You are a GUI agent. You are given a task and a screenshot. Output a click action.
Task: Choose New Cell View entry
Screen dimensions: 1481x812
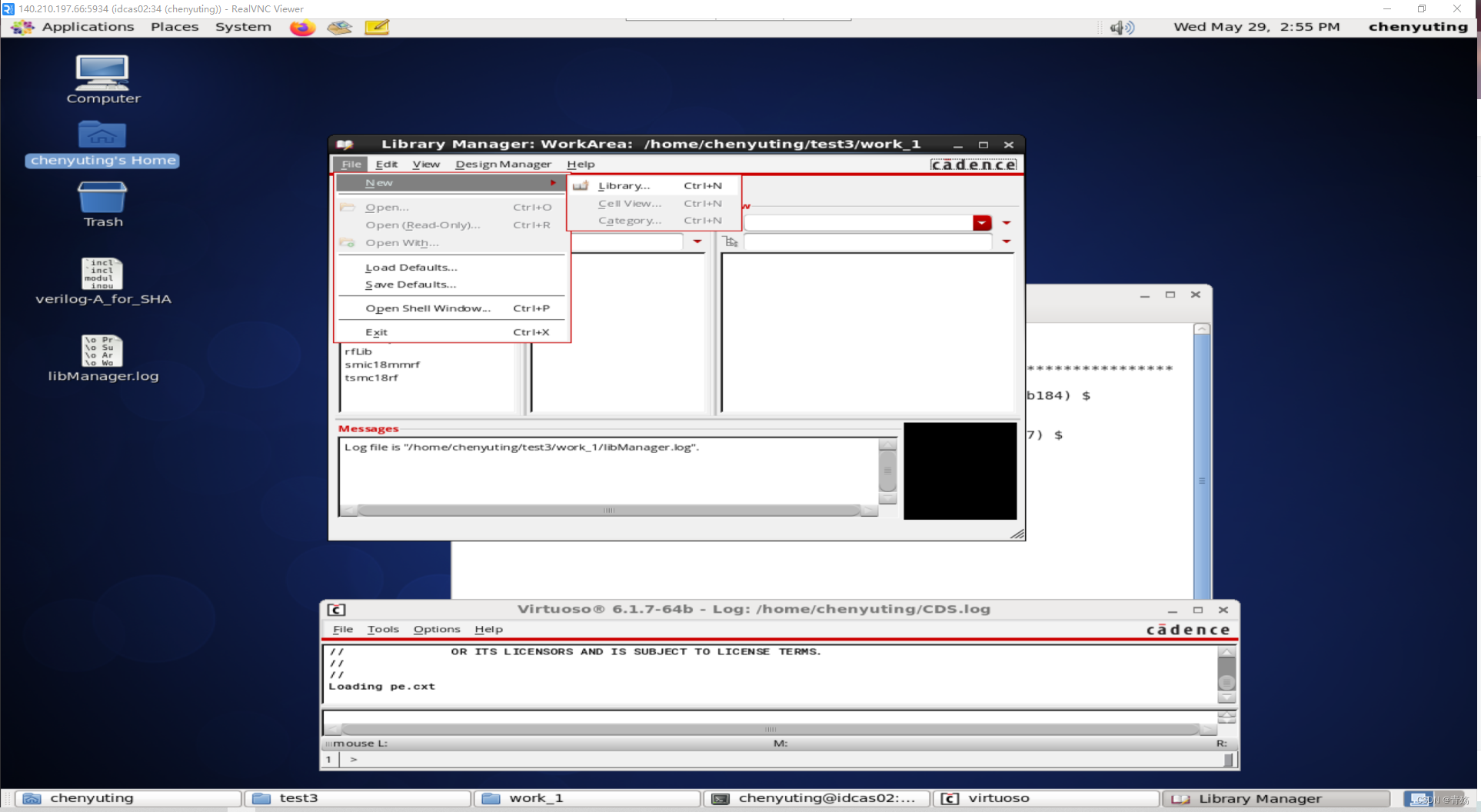(x=654, y=203)
